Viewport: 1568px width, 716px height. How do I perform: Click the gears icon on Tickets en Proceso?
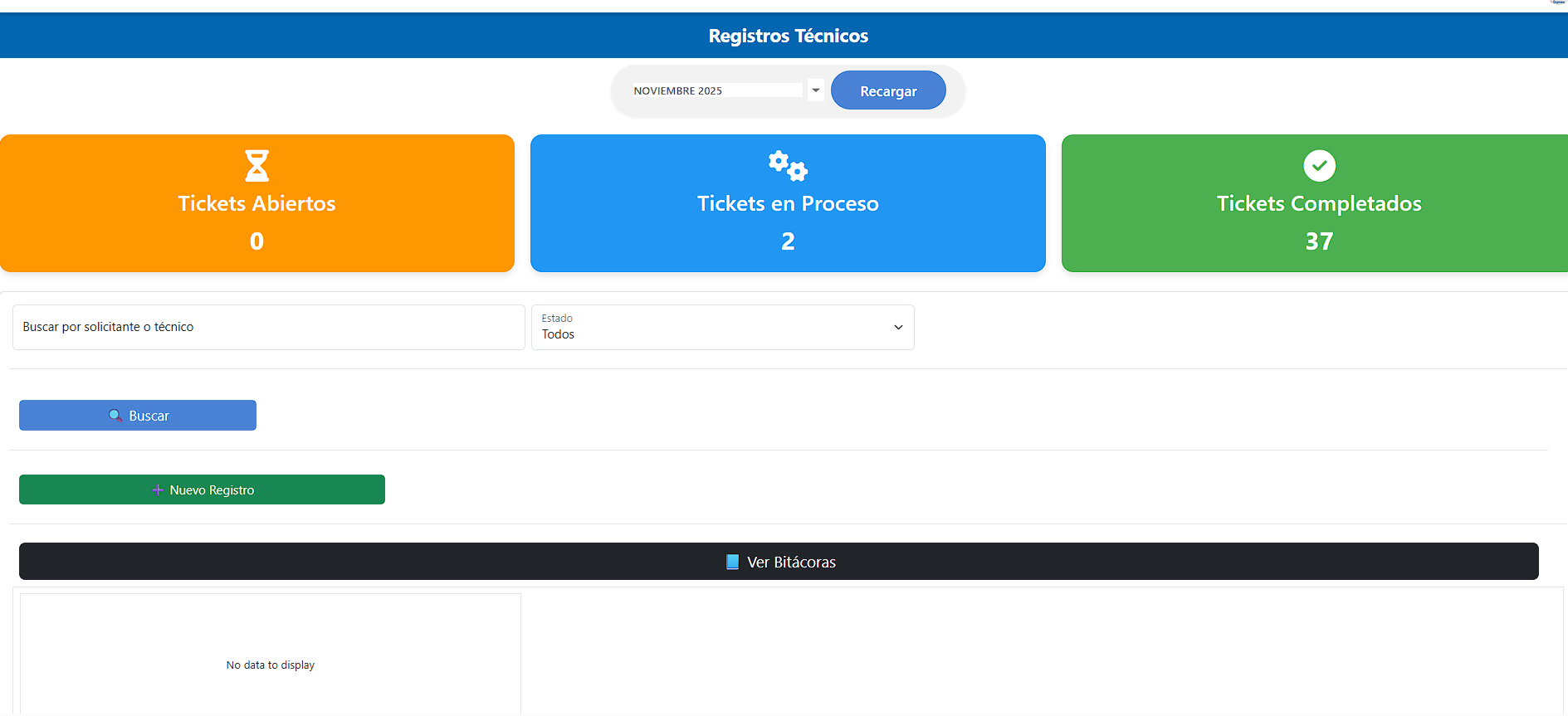788,166
